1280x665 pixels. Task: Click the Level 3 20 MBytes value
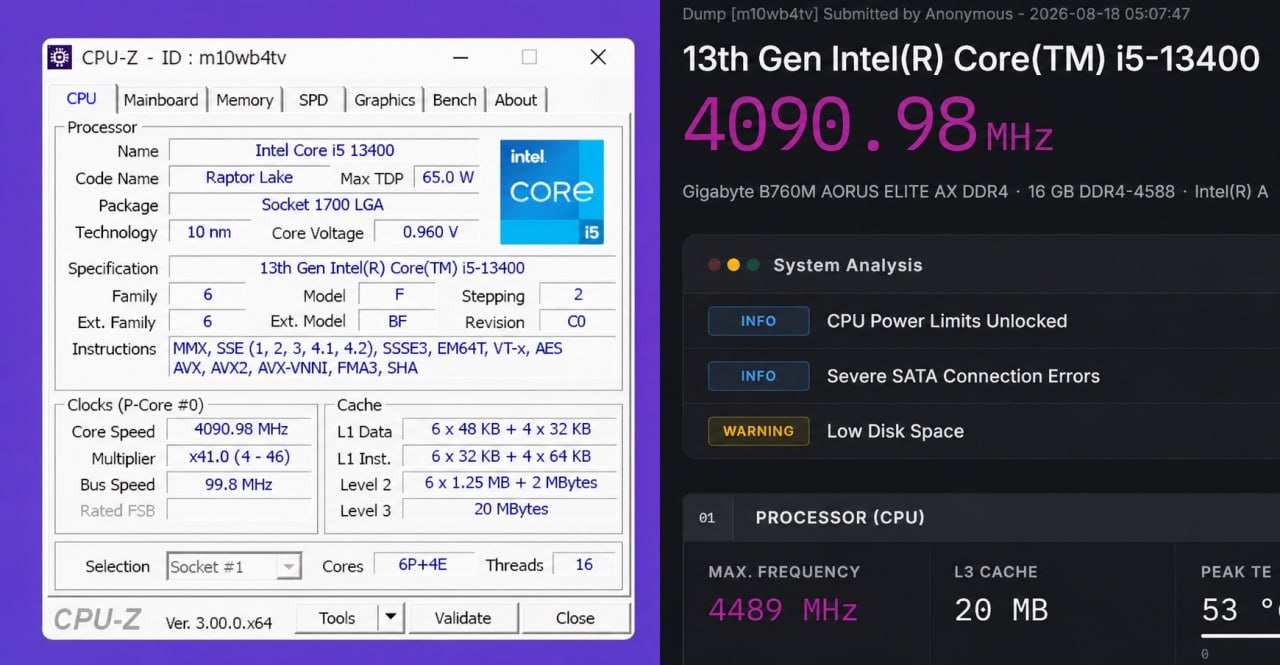[x=510, y=509]
